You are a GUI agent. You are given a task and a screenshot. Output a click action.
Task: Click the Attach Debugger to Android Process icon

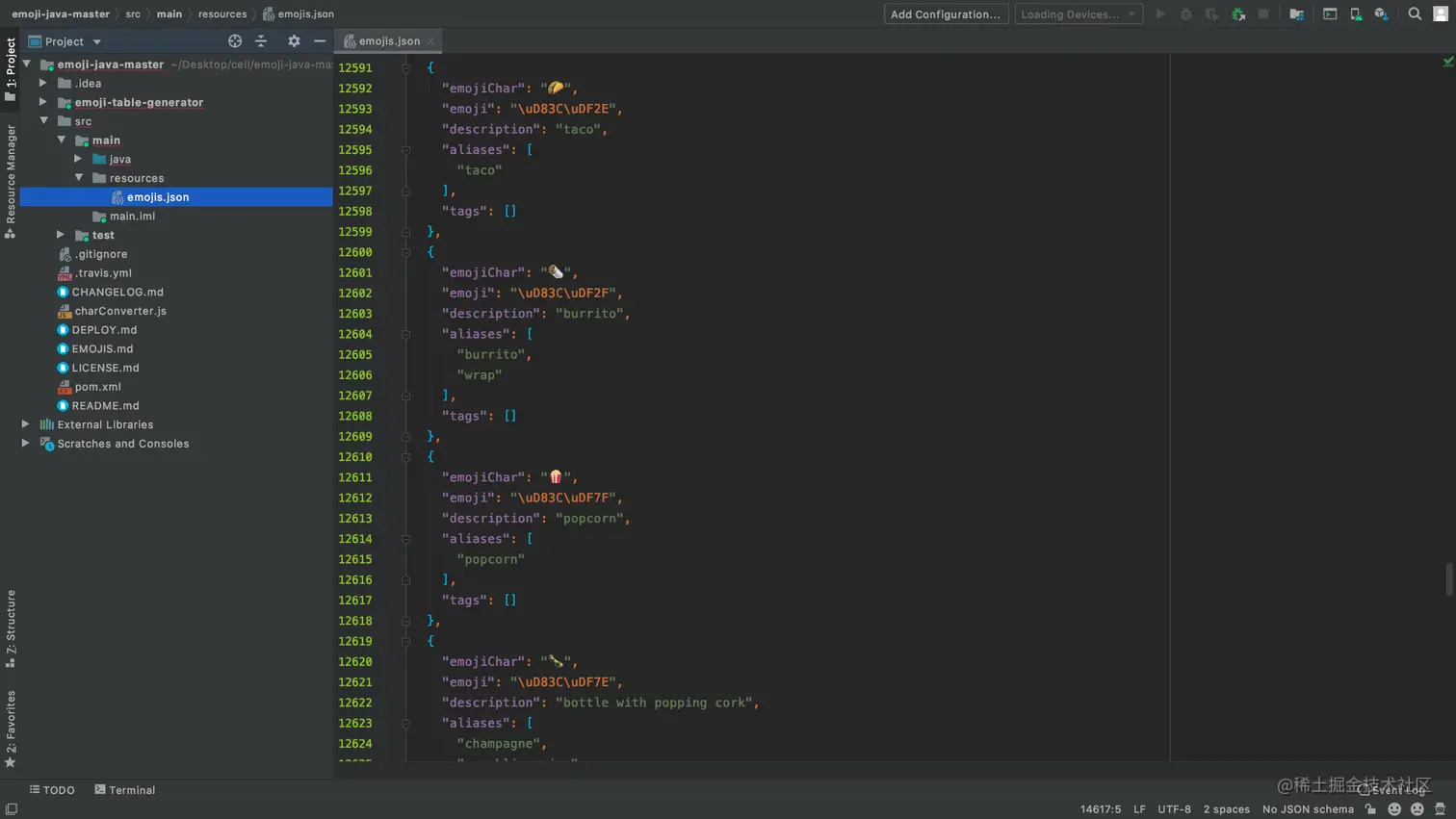1238,14
